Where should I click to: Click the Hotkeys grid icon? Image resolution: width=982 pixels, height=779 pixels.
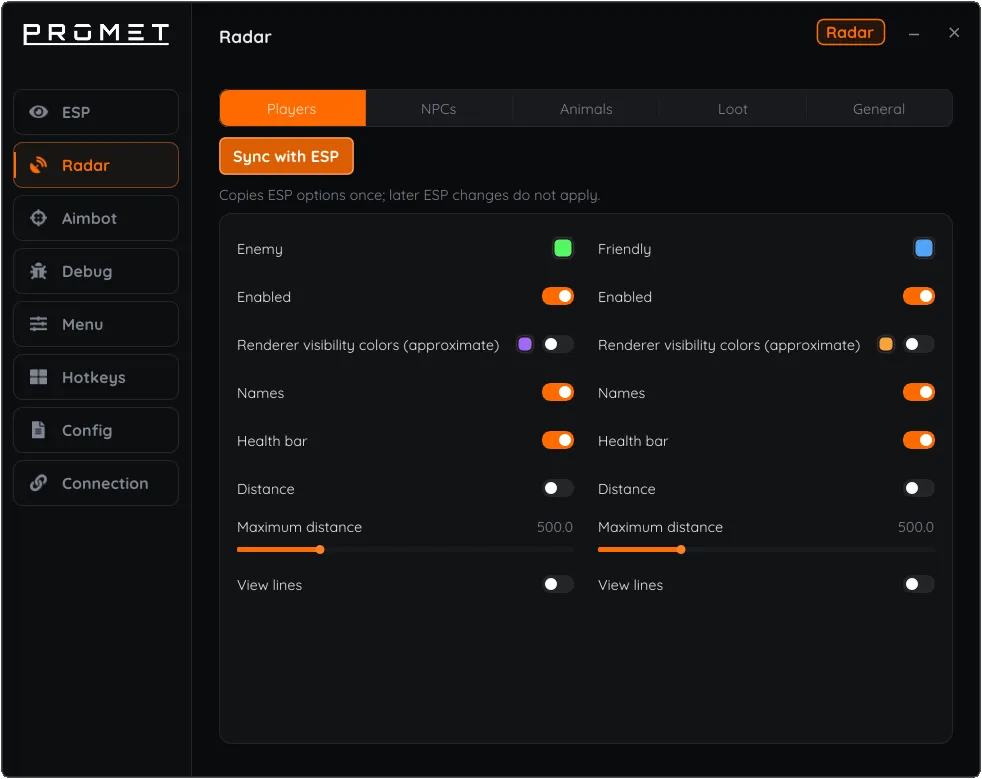point(38,377)
